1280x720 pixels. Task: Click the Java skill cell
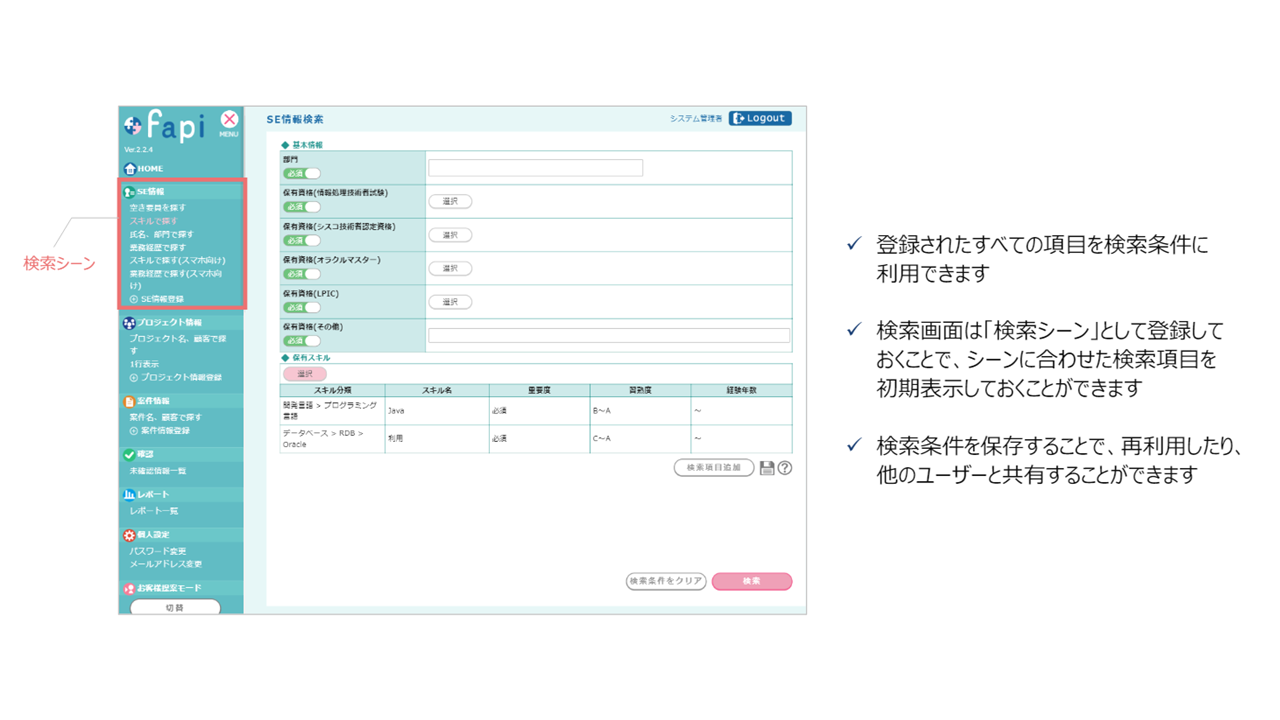[437, 411]
